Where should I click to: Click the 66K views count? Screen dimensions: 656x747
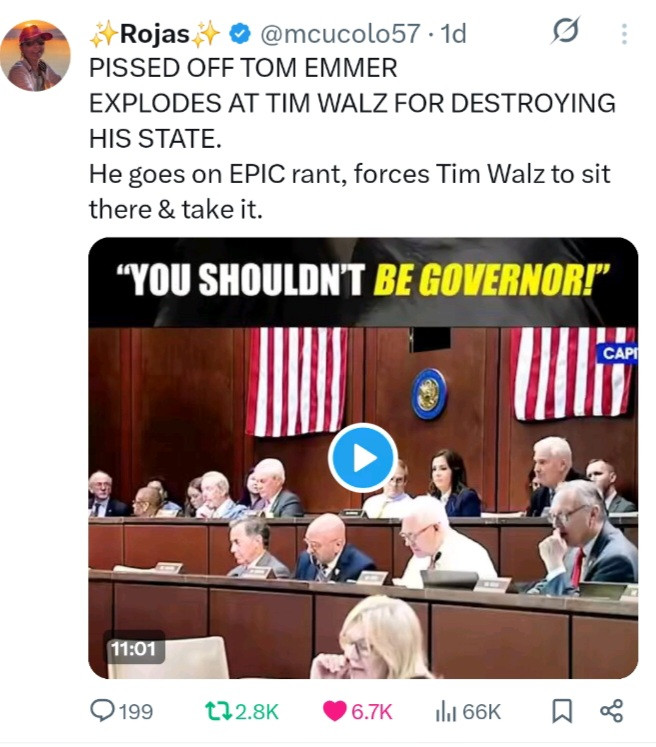point(481,712)
